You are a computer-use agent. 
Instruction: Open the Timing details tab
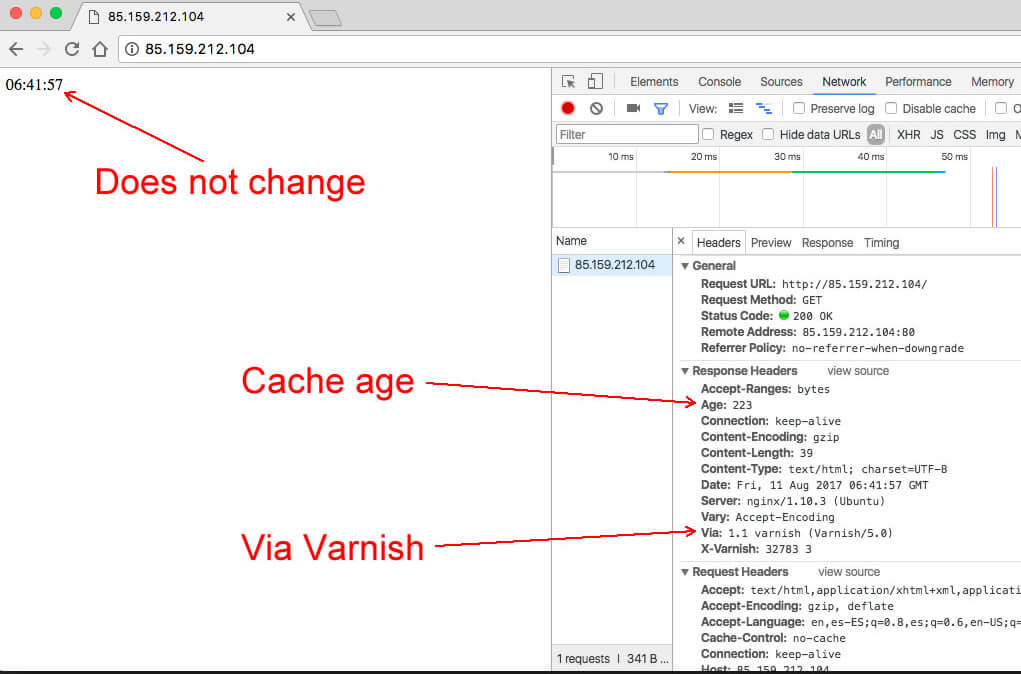881,243
